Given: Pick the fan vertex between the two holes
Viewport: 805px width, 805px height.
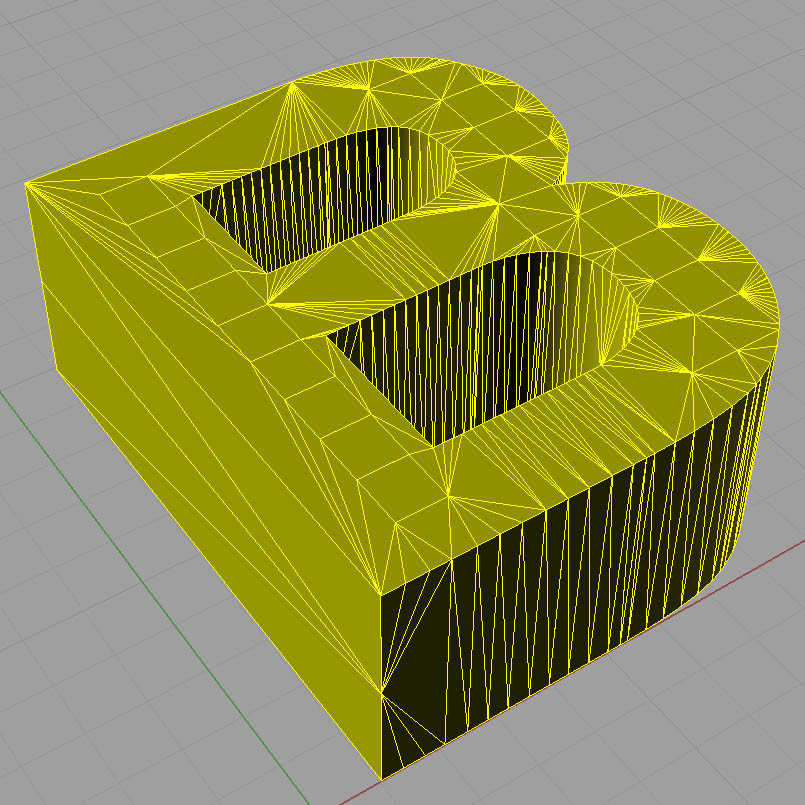Looking at the screenshot, I should 497,204.
